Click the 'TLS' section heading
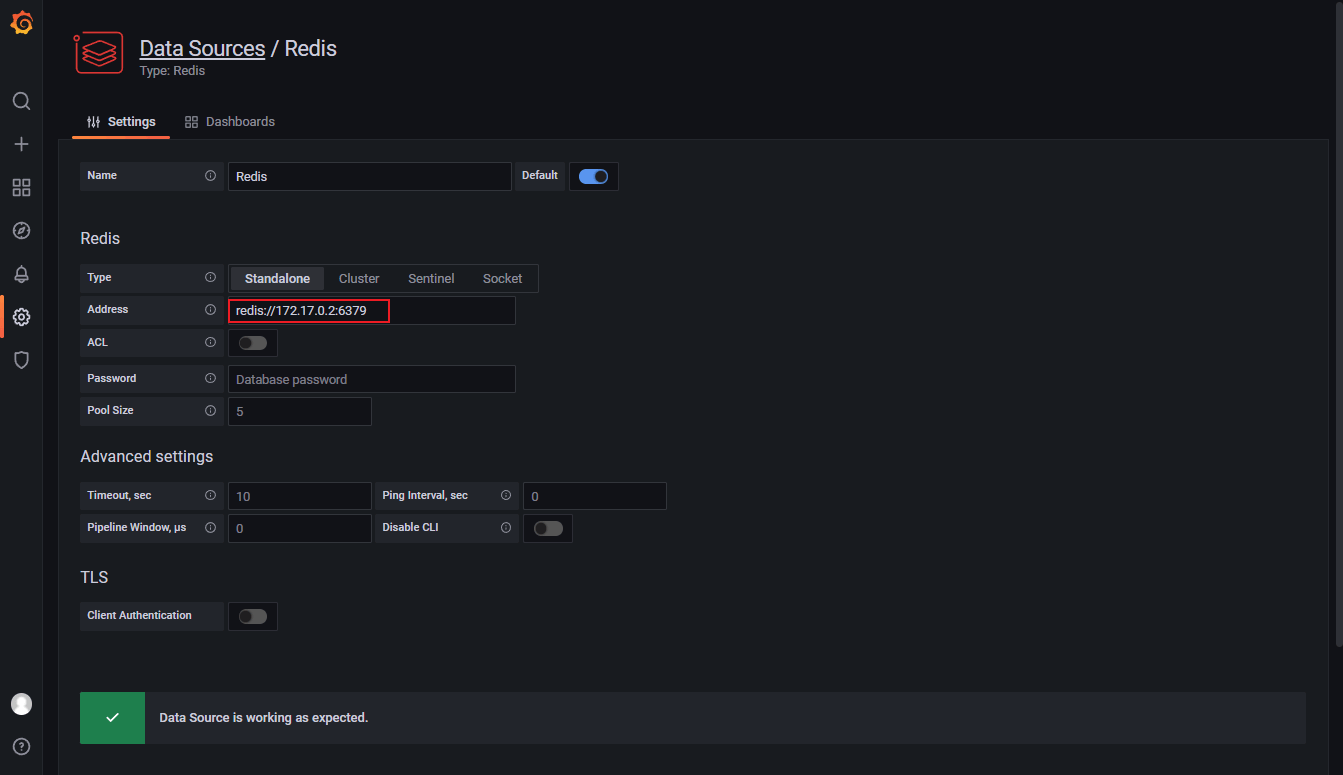Screen dimensions: 1343x775 [94, 577]
